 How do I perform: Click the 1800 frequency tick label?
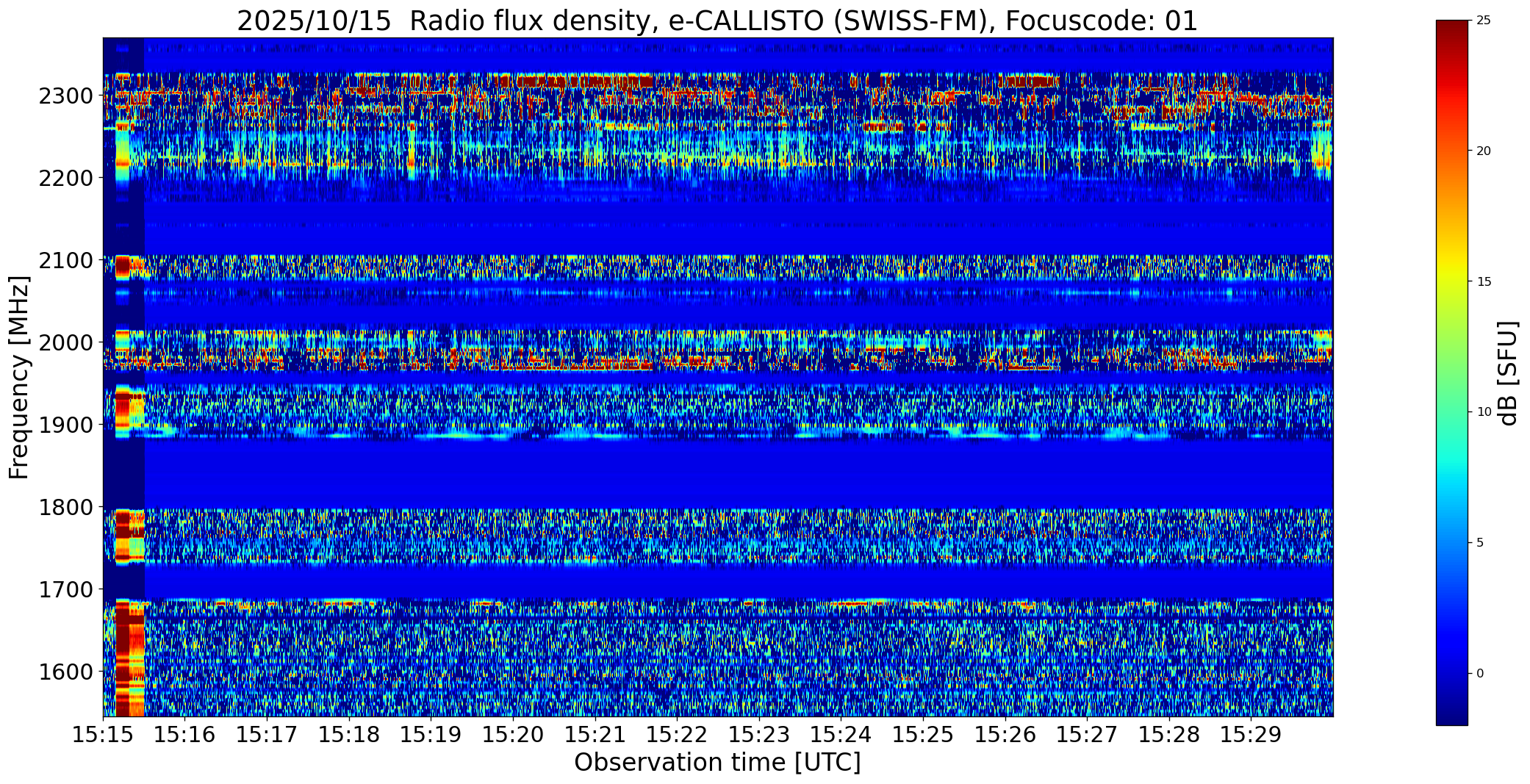tap(67, 508)
